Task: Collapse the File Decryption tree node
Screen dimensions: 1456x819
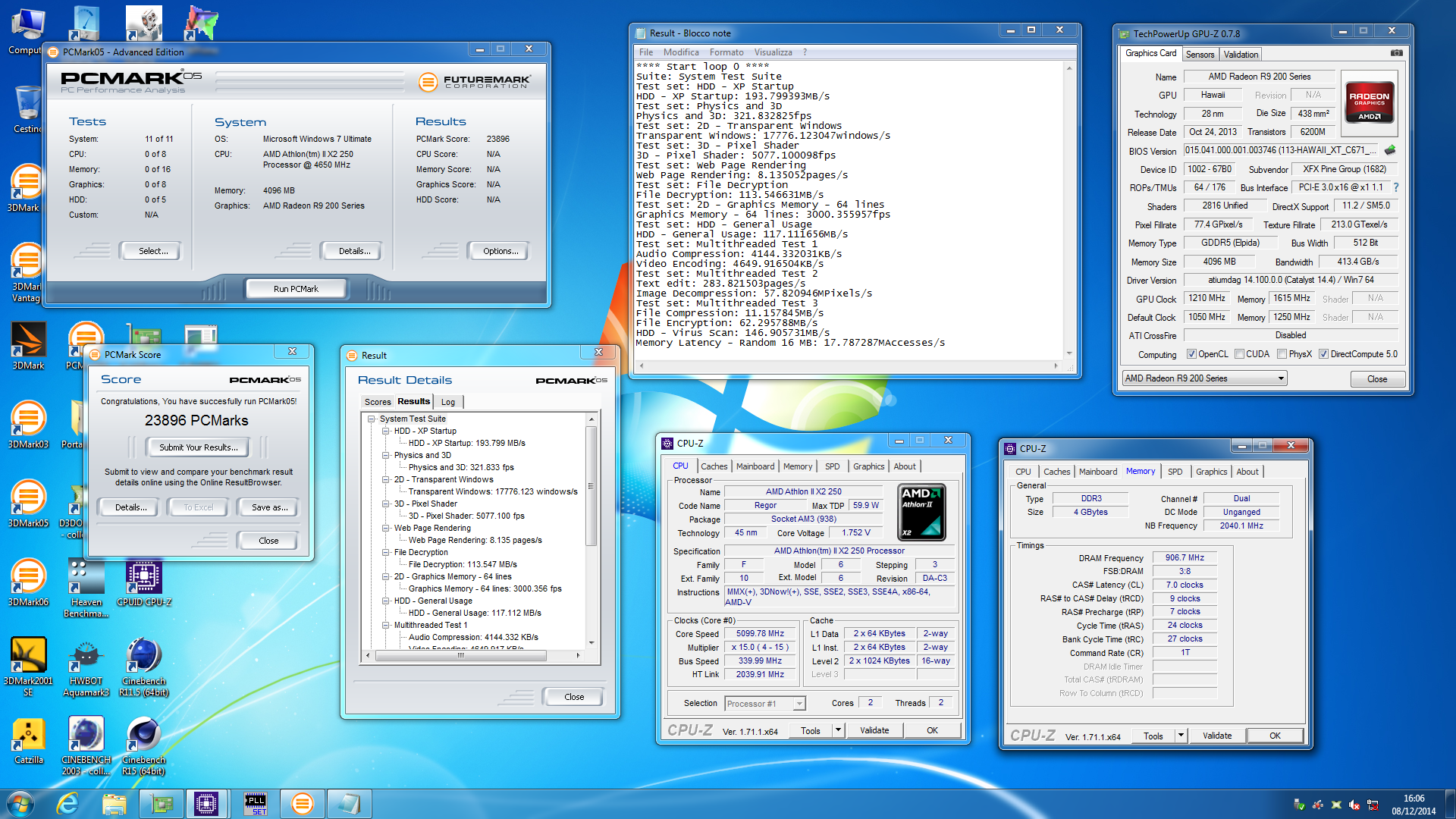Action: coord(386,552)
